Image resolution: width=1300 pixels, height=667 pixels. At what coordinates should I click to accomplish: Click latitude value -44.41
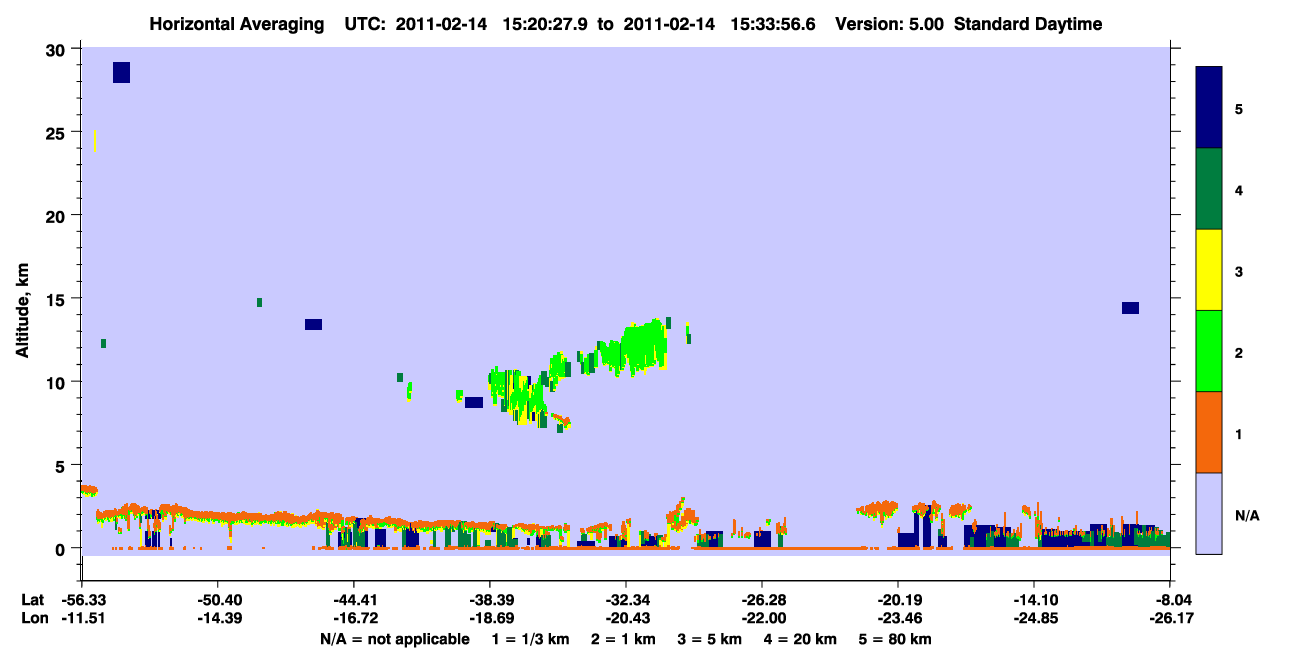point(354,600)
